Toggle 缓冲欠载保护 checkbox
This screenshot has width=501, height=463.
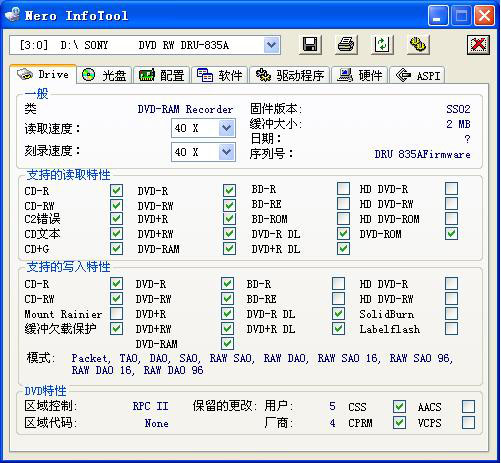click(116, 329)
